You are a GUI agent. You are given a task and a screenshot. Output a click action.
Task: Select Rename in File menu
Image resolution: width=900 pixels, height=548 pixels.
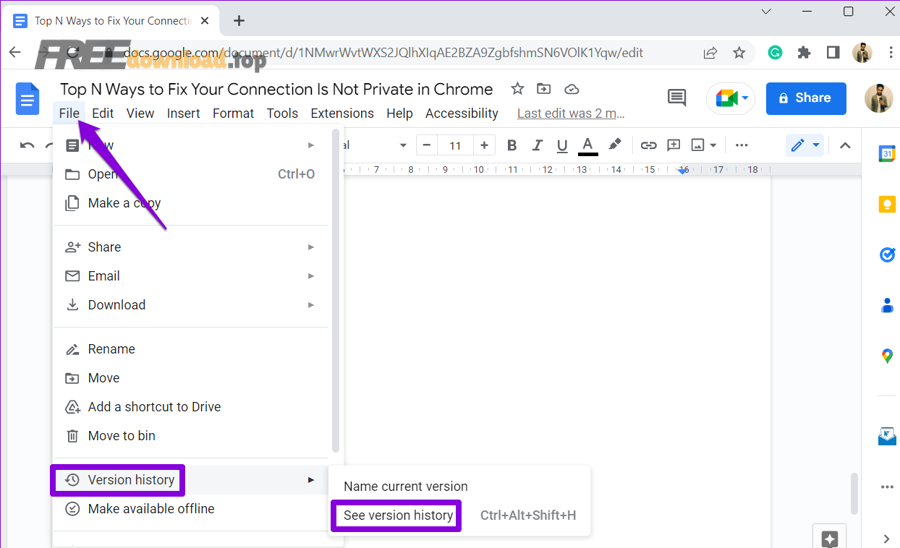click(192, 349)
